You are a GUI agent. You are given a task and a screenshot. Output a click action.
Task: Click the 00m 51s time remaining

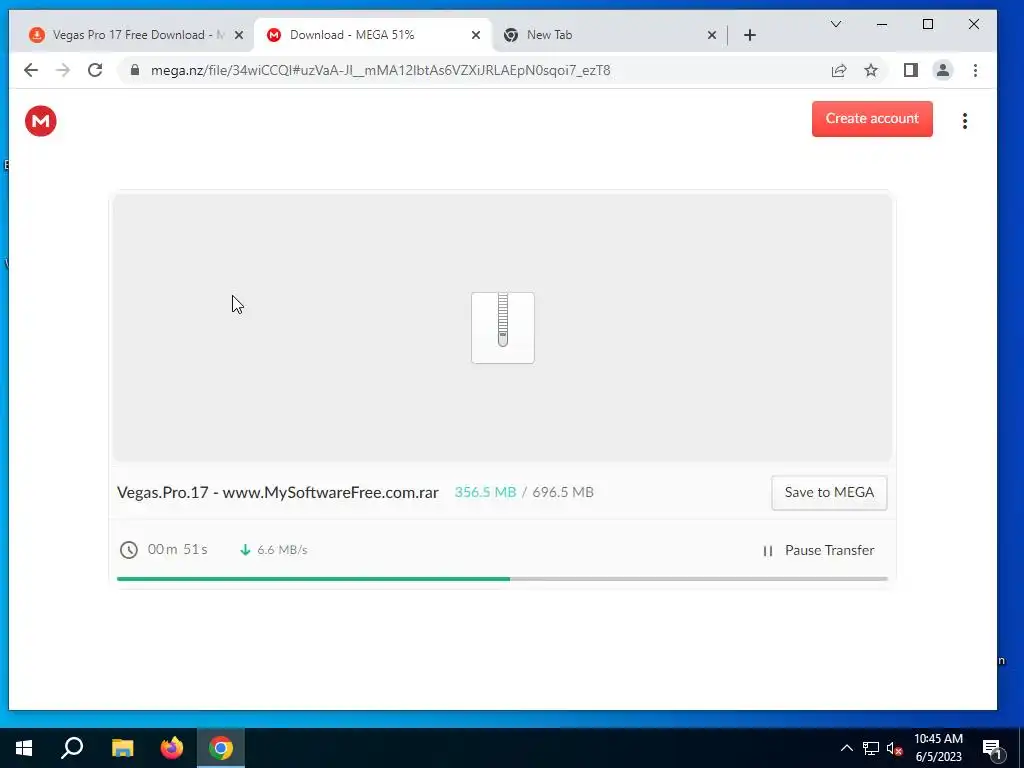178,549
